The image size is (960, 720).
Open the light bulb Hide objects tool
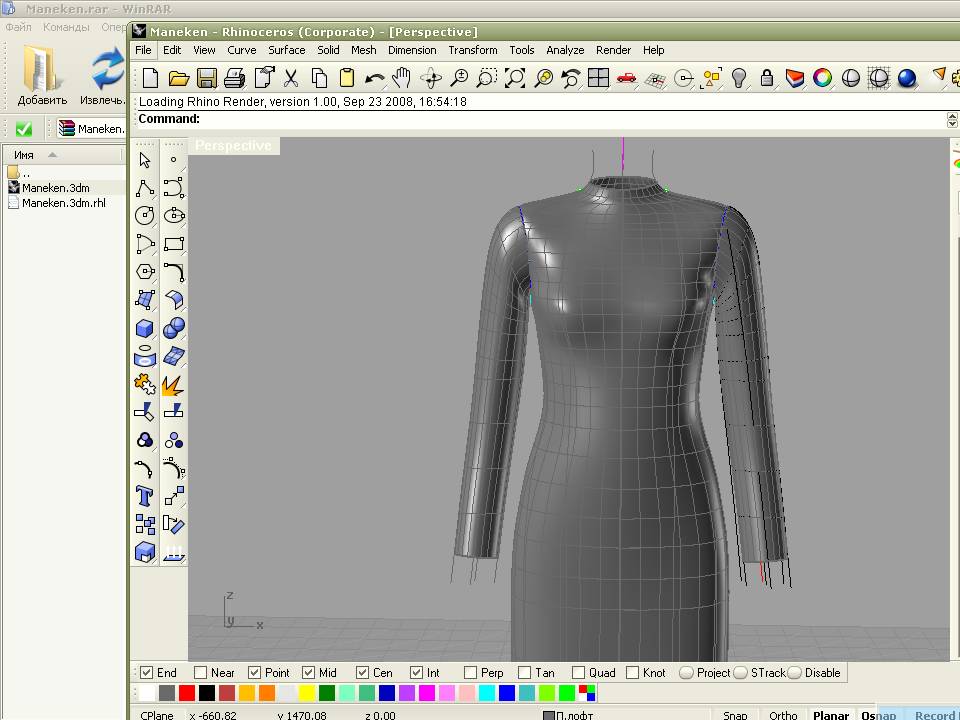pyautogui.click(x=739, y=78)
